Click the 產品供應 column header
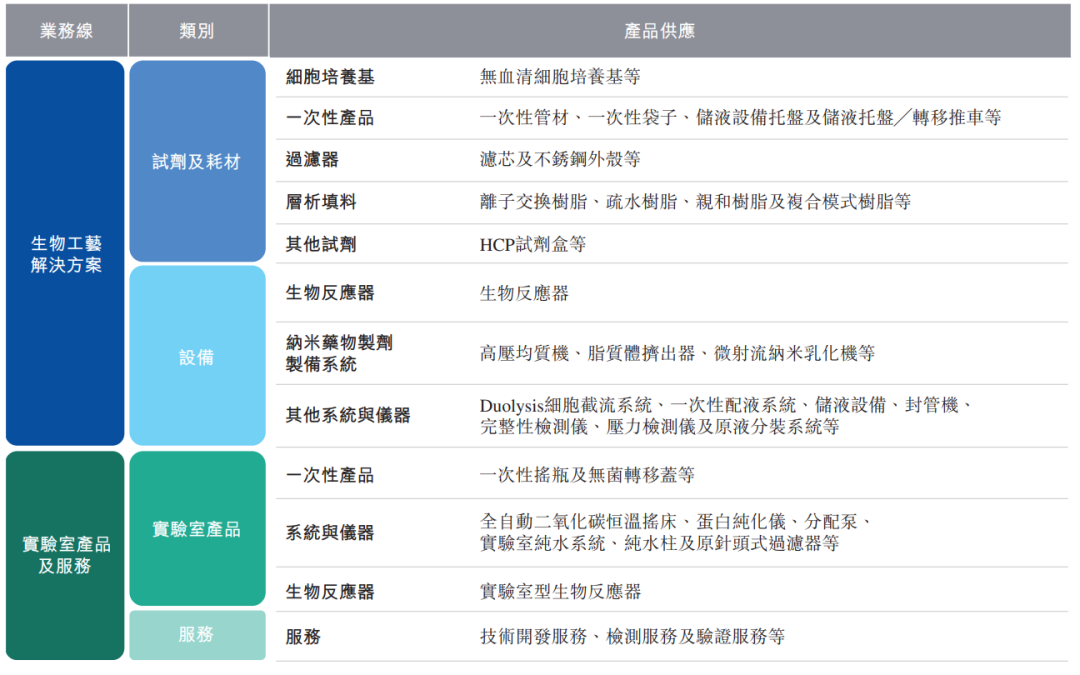1080x675 pixels. coord(660,31)
